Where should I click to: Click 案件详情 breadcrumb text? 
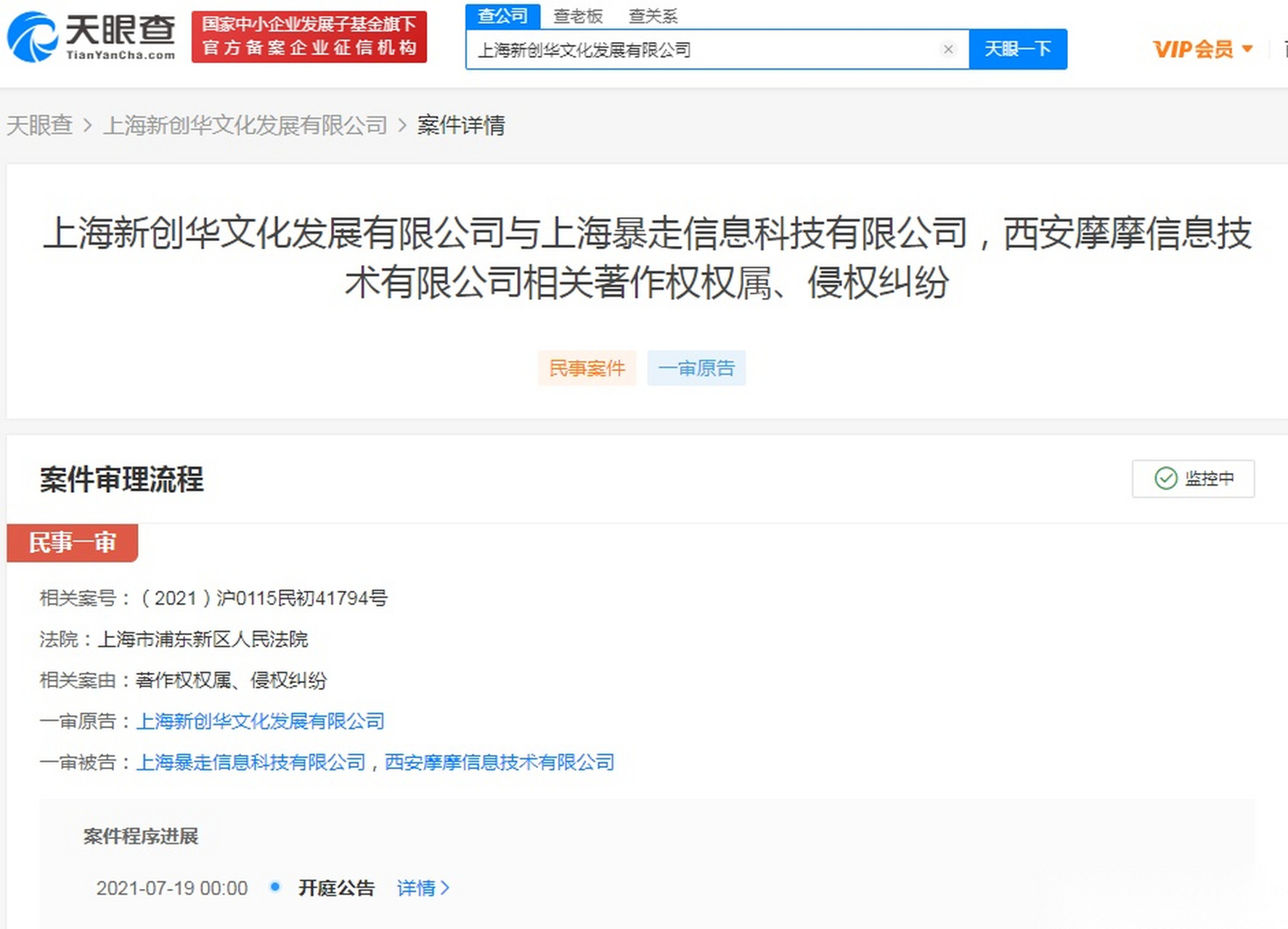coord(461,125)
